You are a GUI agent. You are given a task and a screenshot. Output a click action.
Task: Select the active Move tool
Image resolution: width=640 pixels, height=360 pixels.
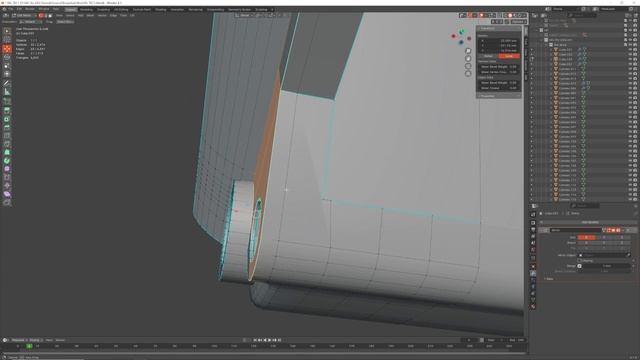[7, 49]
